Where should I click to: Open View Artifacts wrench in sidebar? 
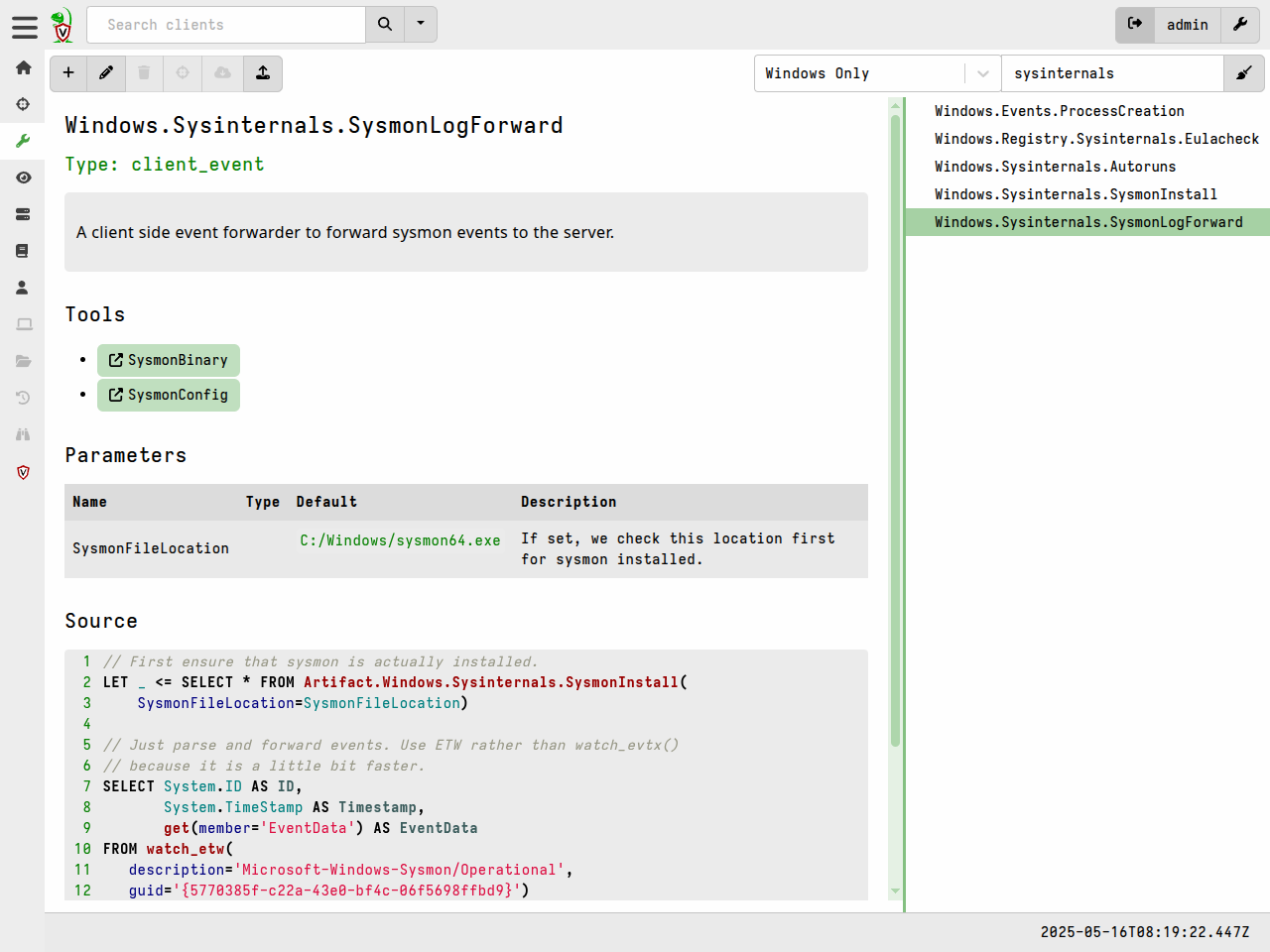(23, 141)
